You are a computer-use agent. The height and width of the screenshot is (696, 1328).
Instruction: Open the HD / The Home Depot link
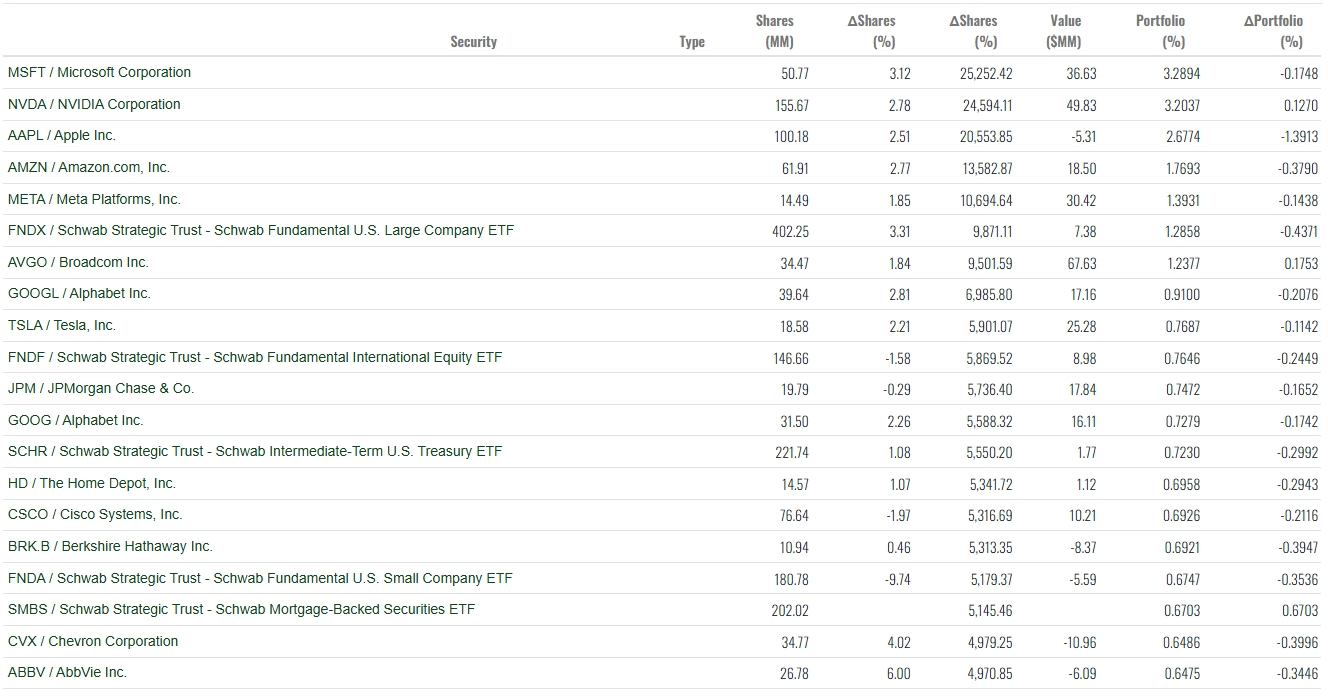coord(92,483)
